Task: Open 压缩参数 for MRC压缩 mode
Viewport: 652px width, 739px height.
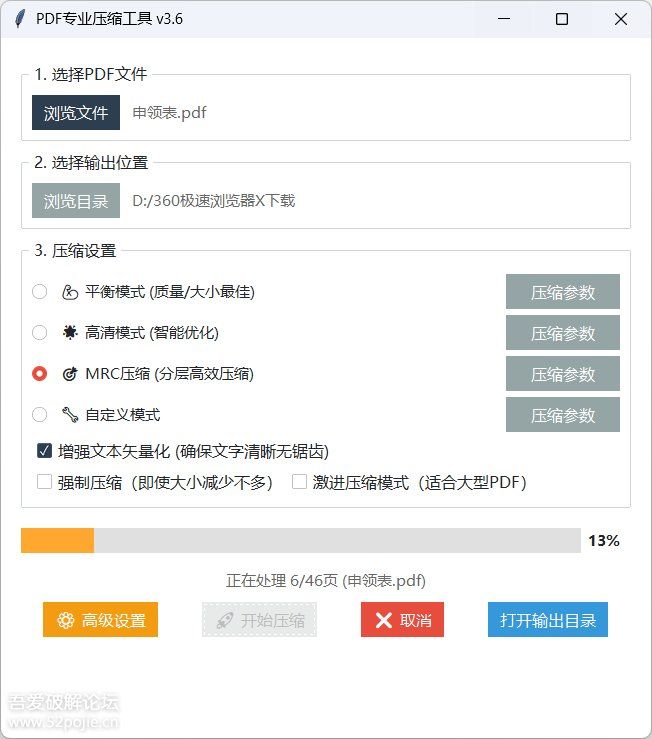Action: coord(562,374)
